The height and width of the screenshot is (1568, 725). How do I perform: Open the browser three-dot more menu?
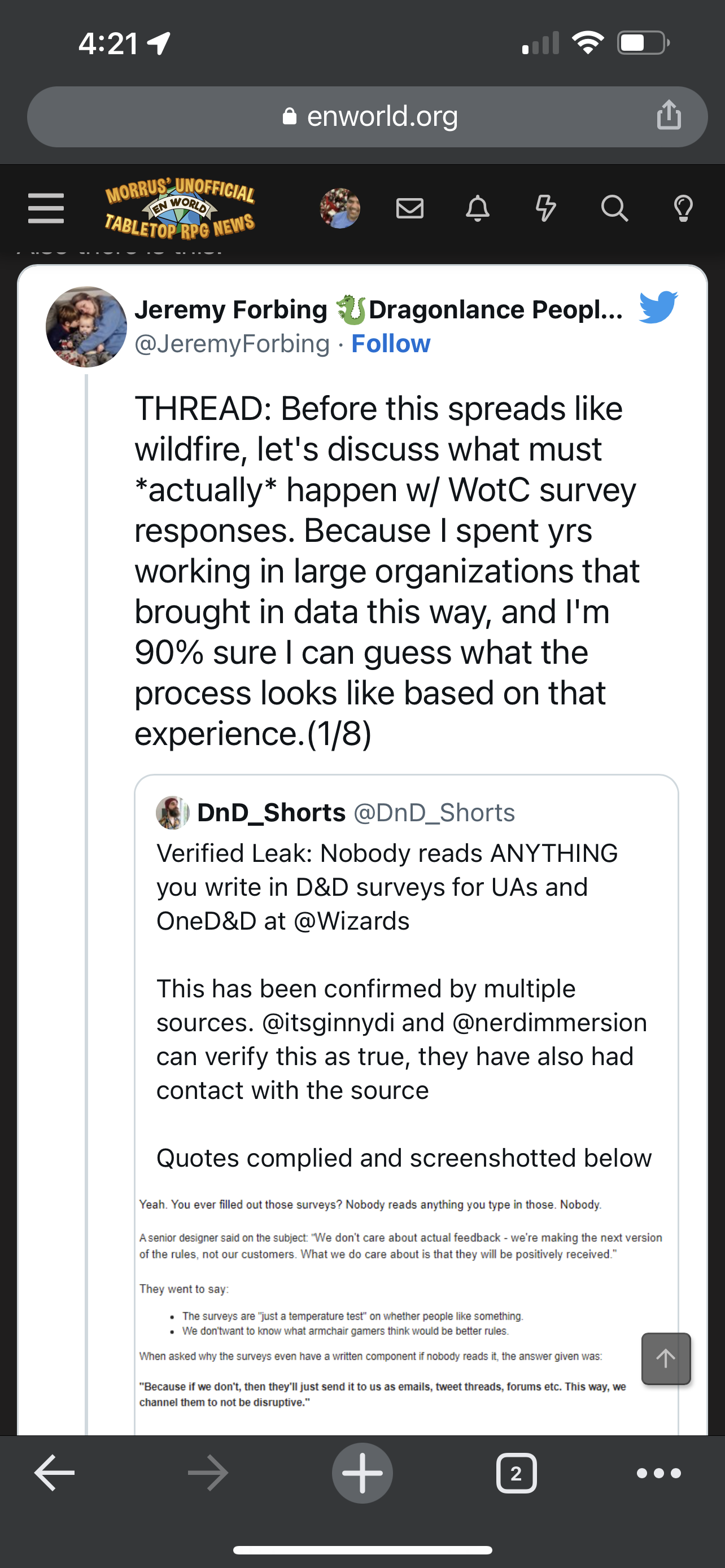[x=658, y=1473]
